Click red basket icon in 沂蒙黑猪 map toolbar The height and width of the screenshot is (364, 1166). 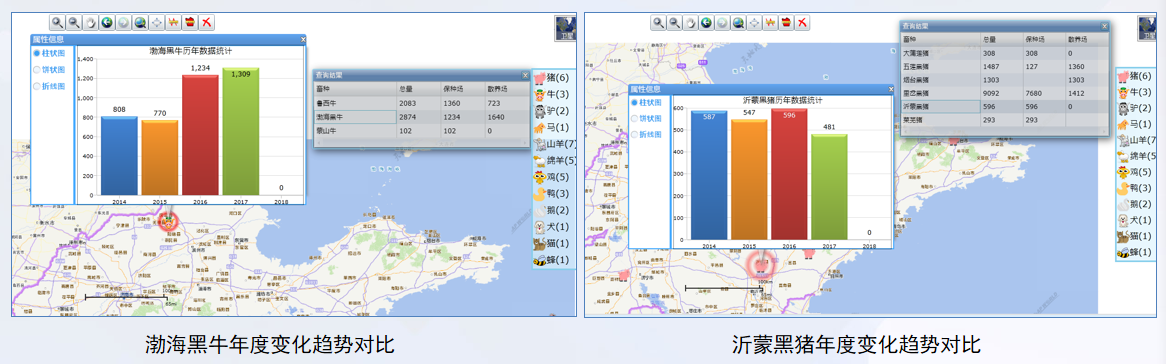tap(786, 22)
